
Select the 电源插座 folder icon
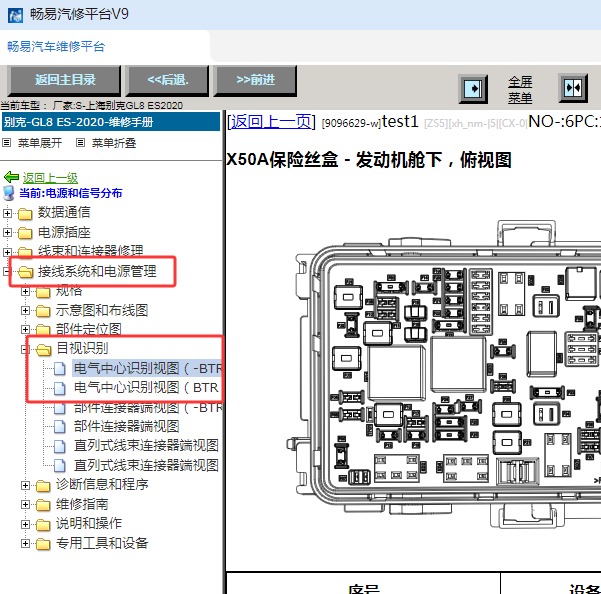(x=25, y=233)
